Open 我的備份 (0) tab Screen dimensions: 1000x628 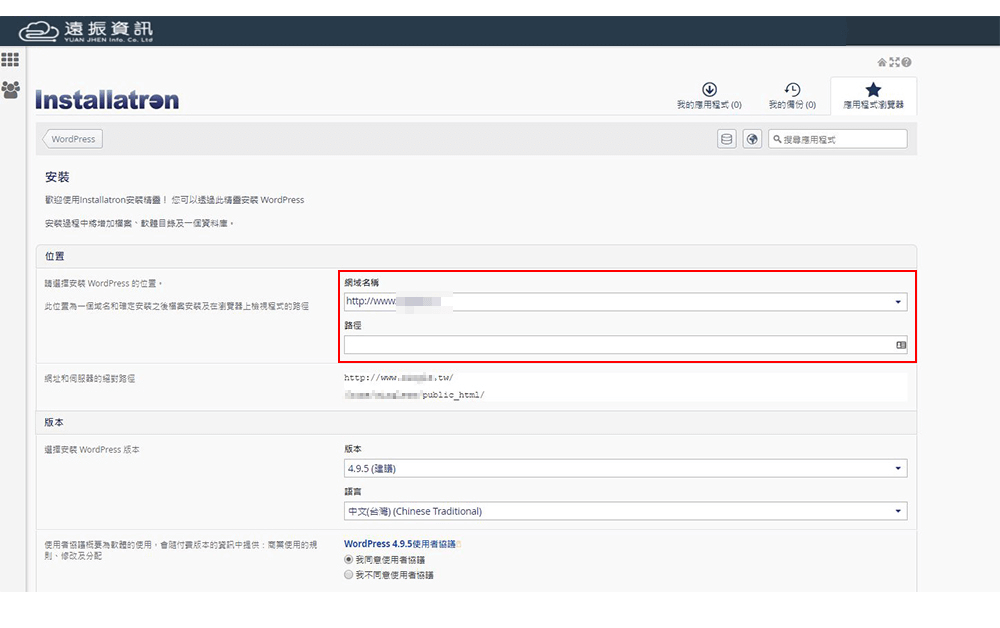(792, 96)
